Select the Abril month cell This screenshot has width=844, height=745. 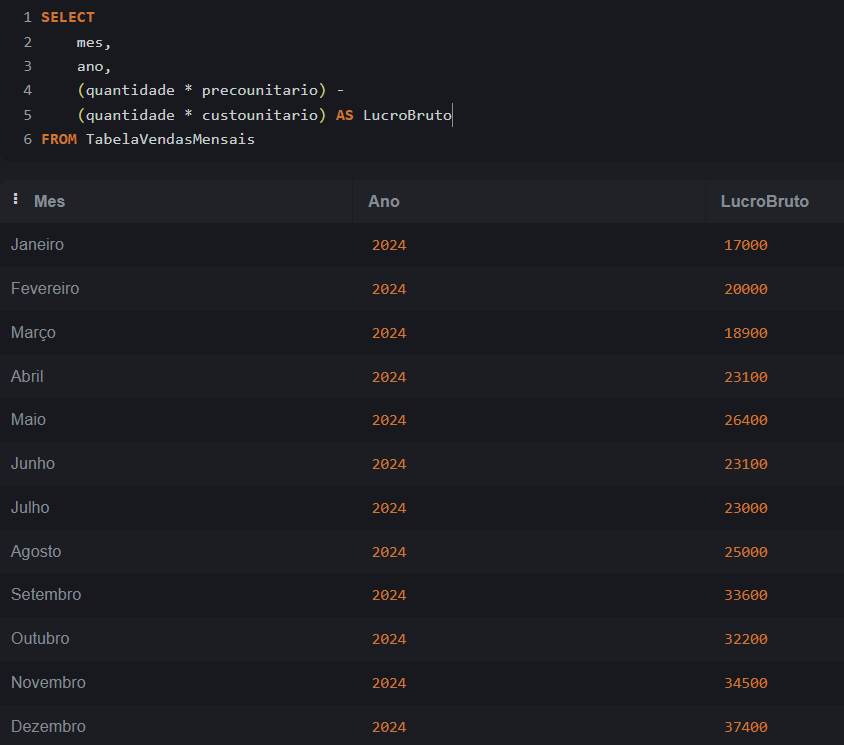[27, 377]
